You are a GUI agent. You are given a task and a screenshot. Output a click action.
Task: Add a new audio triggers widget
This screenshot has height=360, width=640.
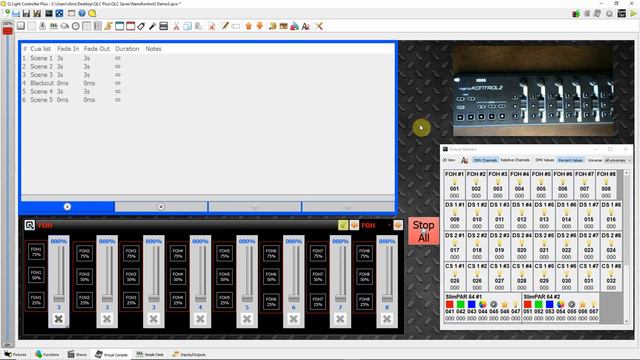pyautogui.click(x=152, y=26)
